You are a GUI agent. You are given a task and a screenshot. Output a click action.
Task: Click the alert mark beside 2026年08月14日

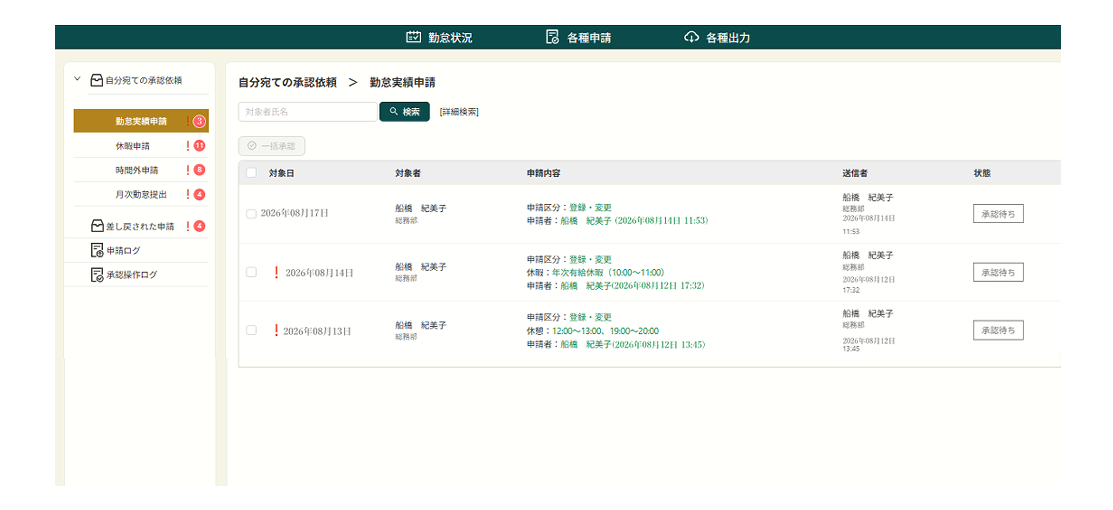(275, 272)
